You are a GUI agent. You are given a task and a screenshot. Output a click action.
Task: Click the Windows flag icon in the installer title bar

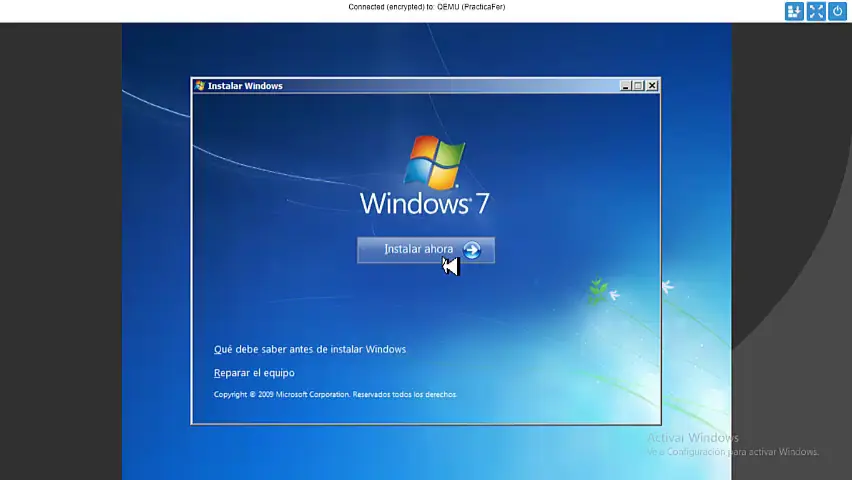pos(199,85)
